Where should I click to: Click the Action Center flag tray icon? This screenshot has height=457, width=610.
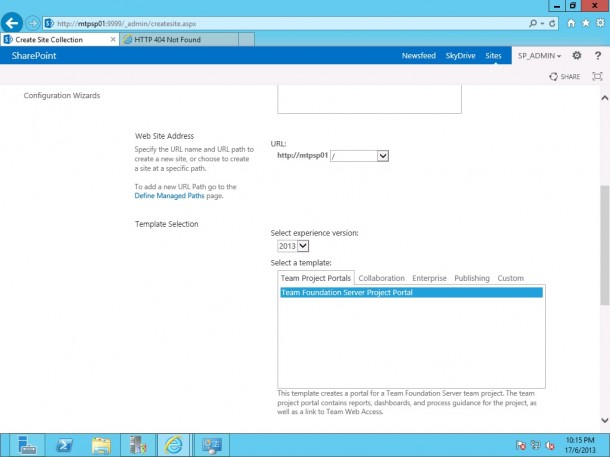521,445
